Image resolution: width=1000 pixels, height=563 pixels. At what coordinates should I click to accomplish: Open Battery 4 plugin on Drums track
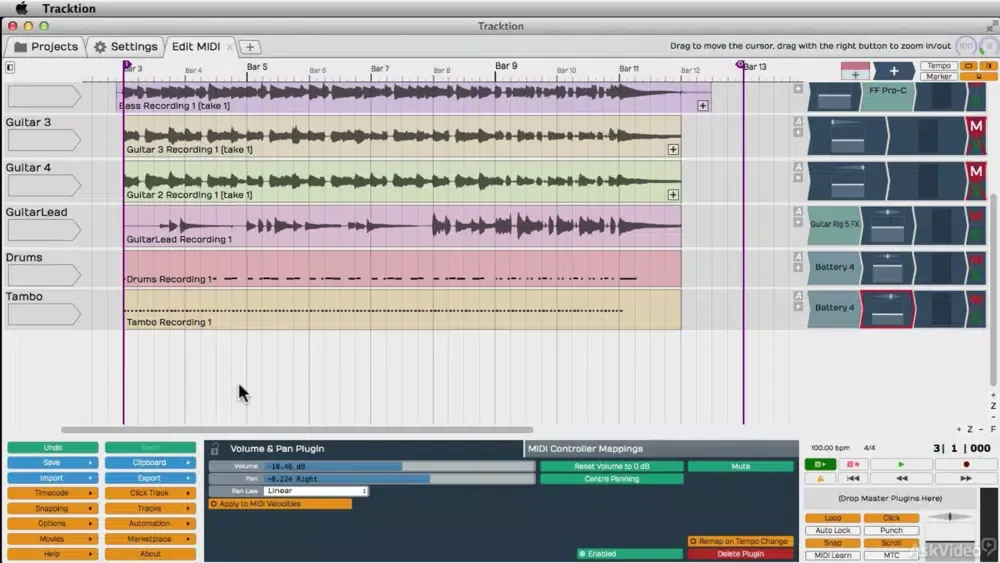pyautogui.click(x=834, y=267)
